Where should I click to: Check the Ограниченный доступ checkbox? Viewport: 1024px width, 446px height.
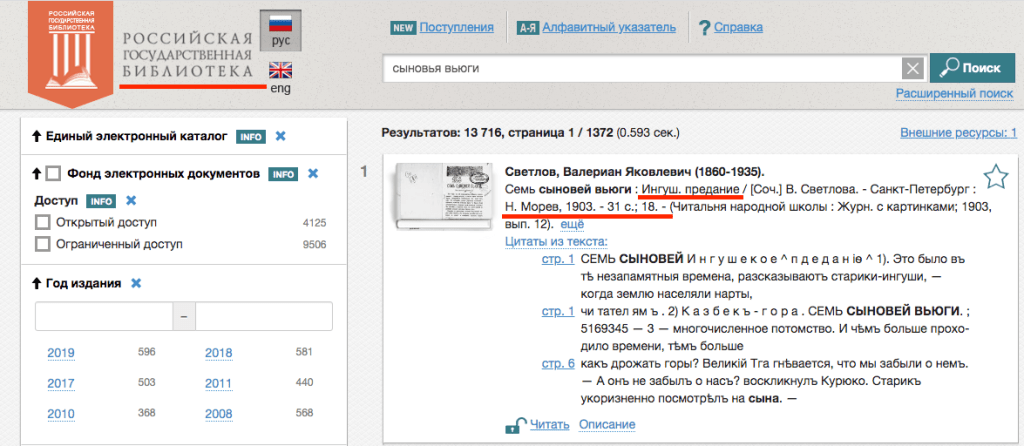point(42,243)
